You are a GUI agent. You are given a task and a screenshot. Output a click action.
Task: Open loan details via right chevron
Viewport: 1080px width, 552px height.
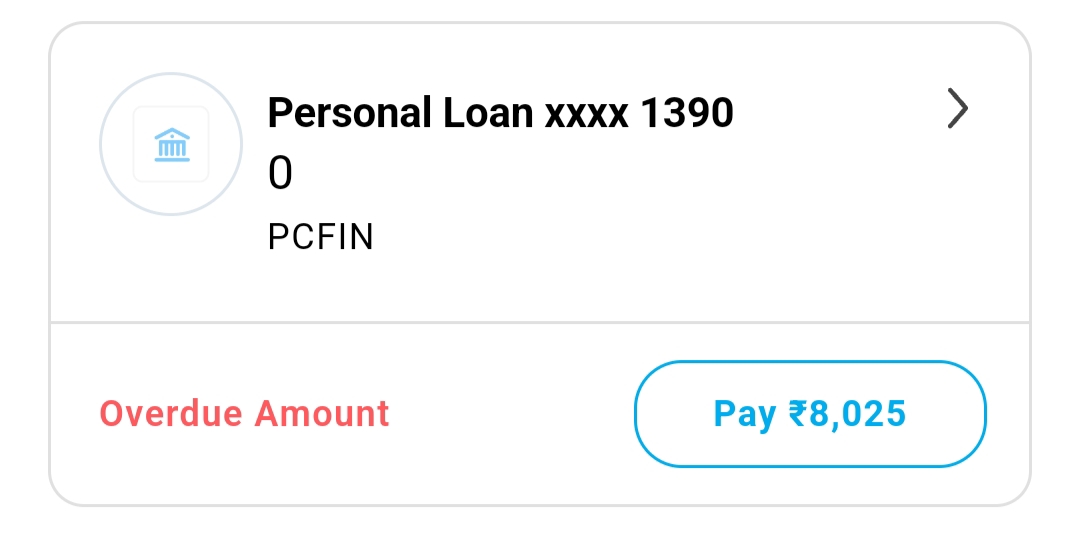click(x=957, y=109)
